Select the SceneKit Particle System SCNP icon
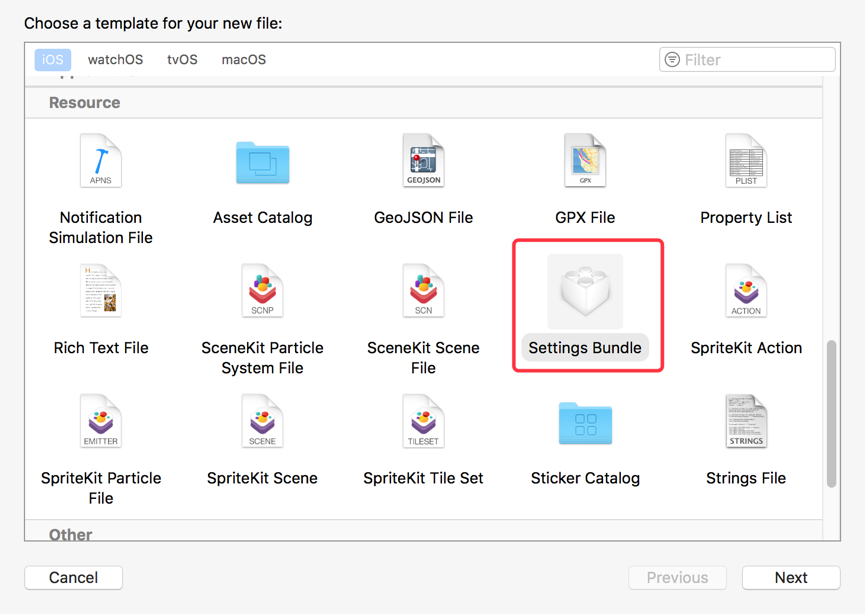 (x=263, y=291)
